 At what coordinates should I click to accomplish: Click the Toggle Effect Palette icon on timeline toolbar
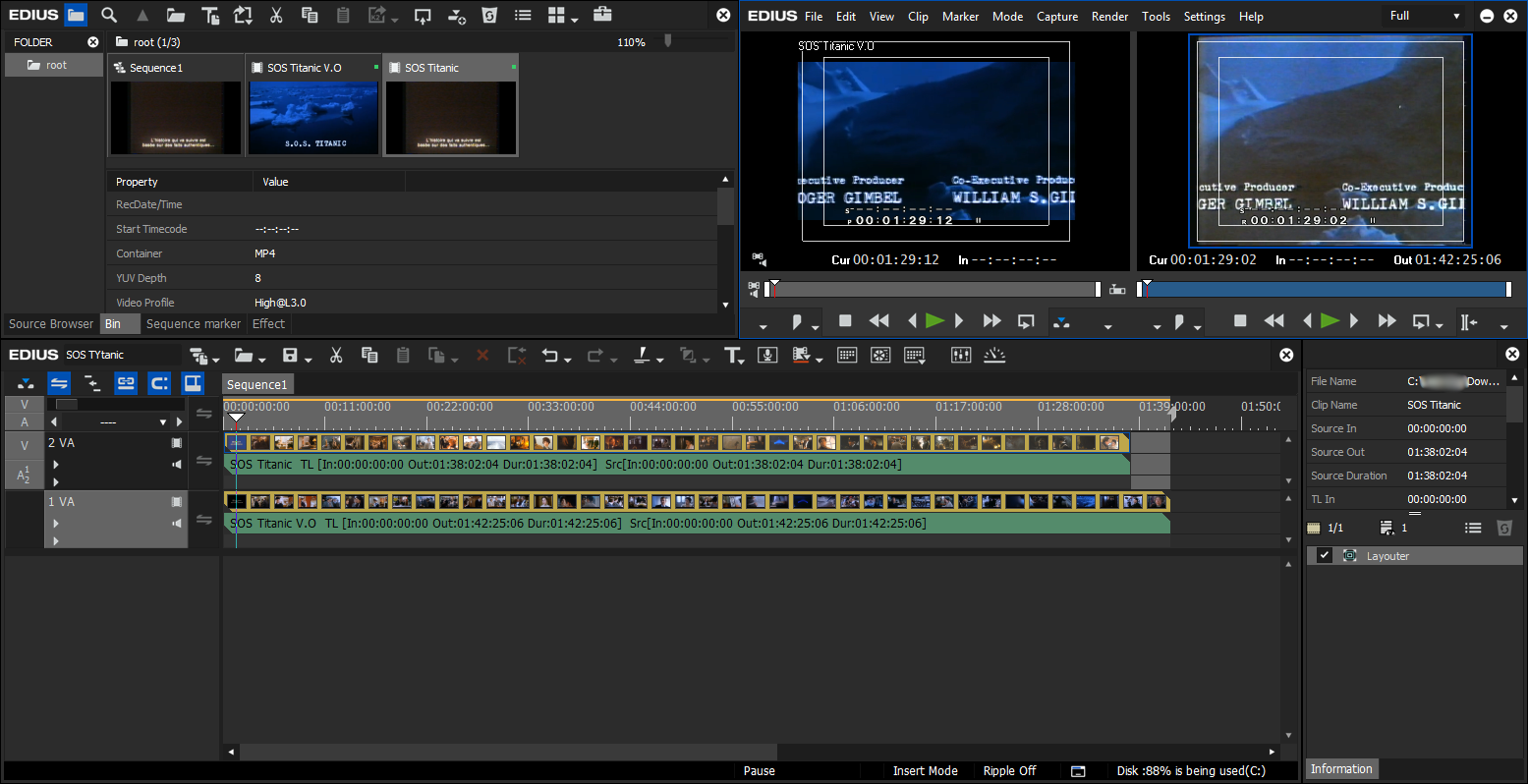click(880, 355)
